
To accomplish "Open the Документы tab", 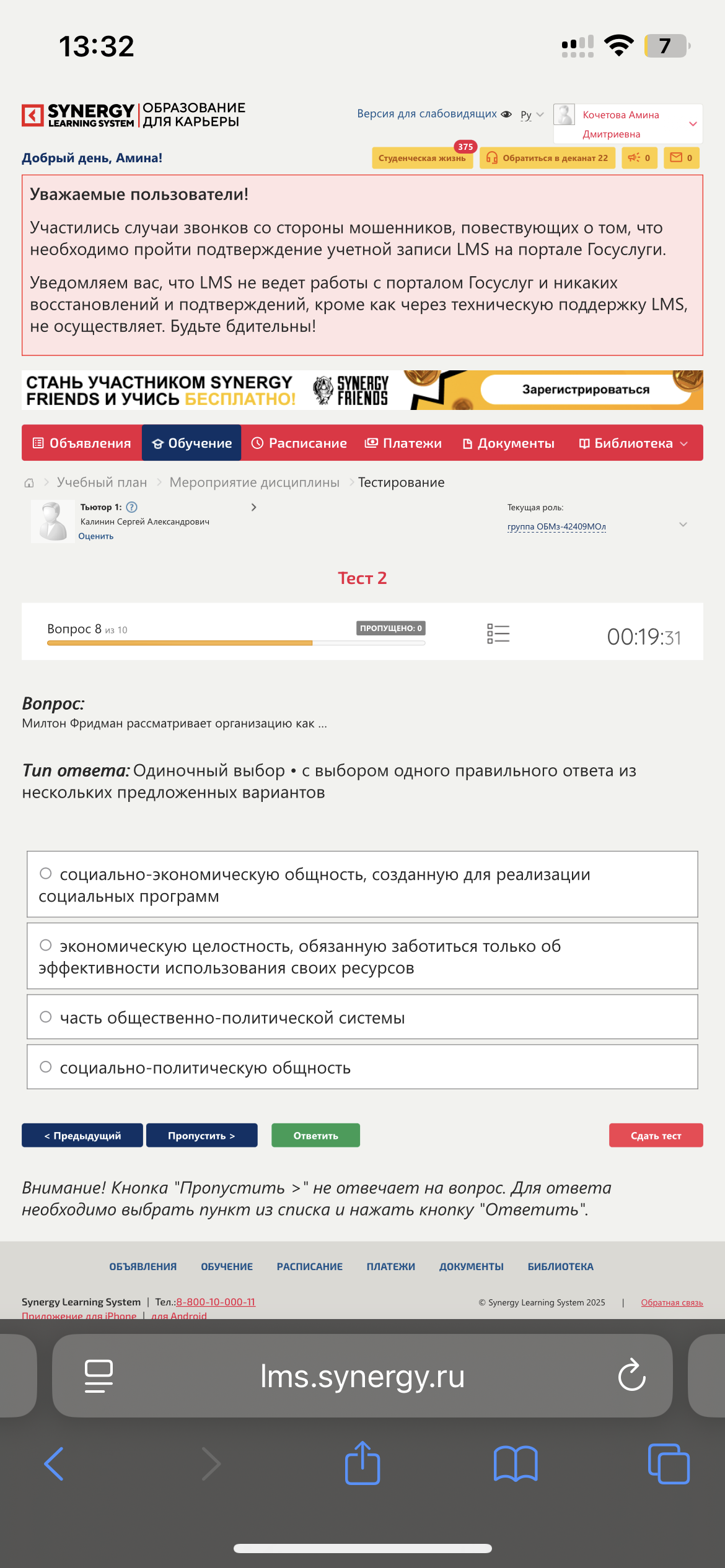I will (509, 443).
